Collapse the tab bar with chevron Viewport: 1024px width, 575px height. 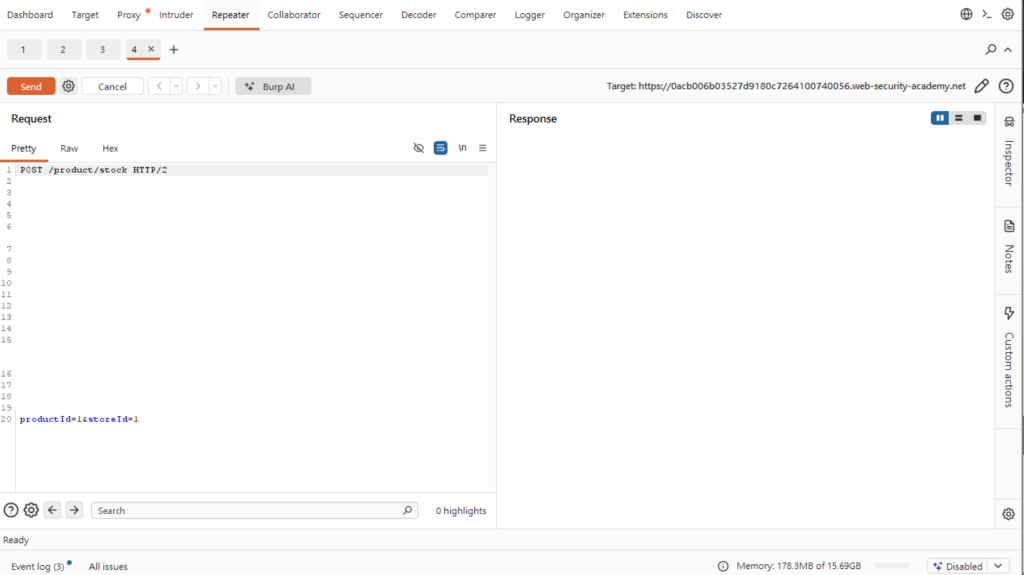click(1008, 50)
